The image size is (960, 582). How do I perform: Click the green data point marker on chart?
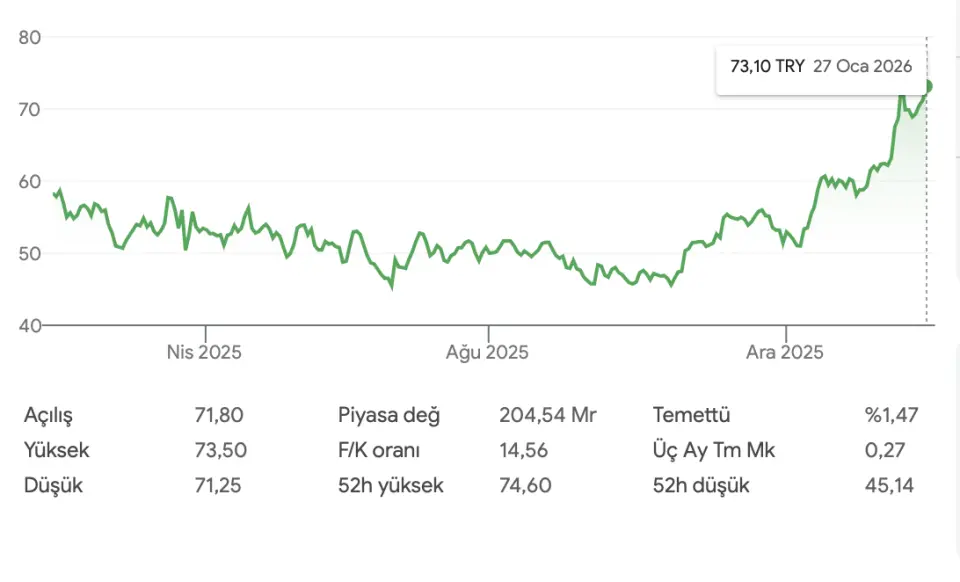click(x=928, y=86)
